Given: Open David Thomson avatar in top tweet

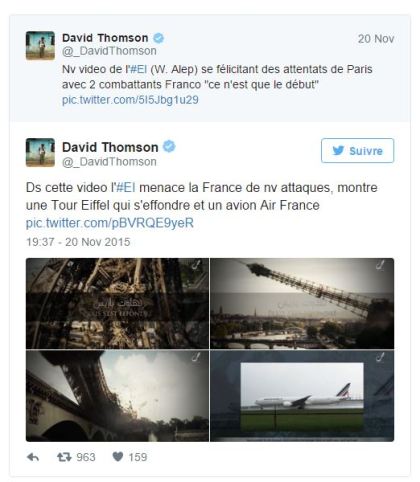Looking at the screenshot, I should tap(40, 46).
